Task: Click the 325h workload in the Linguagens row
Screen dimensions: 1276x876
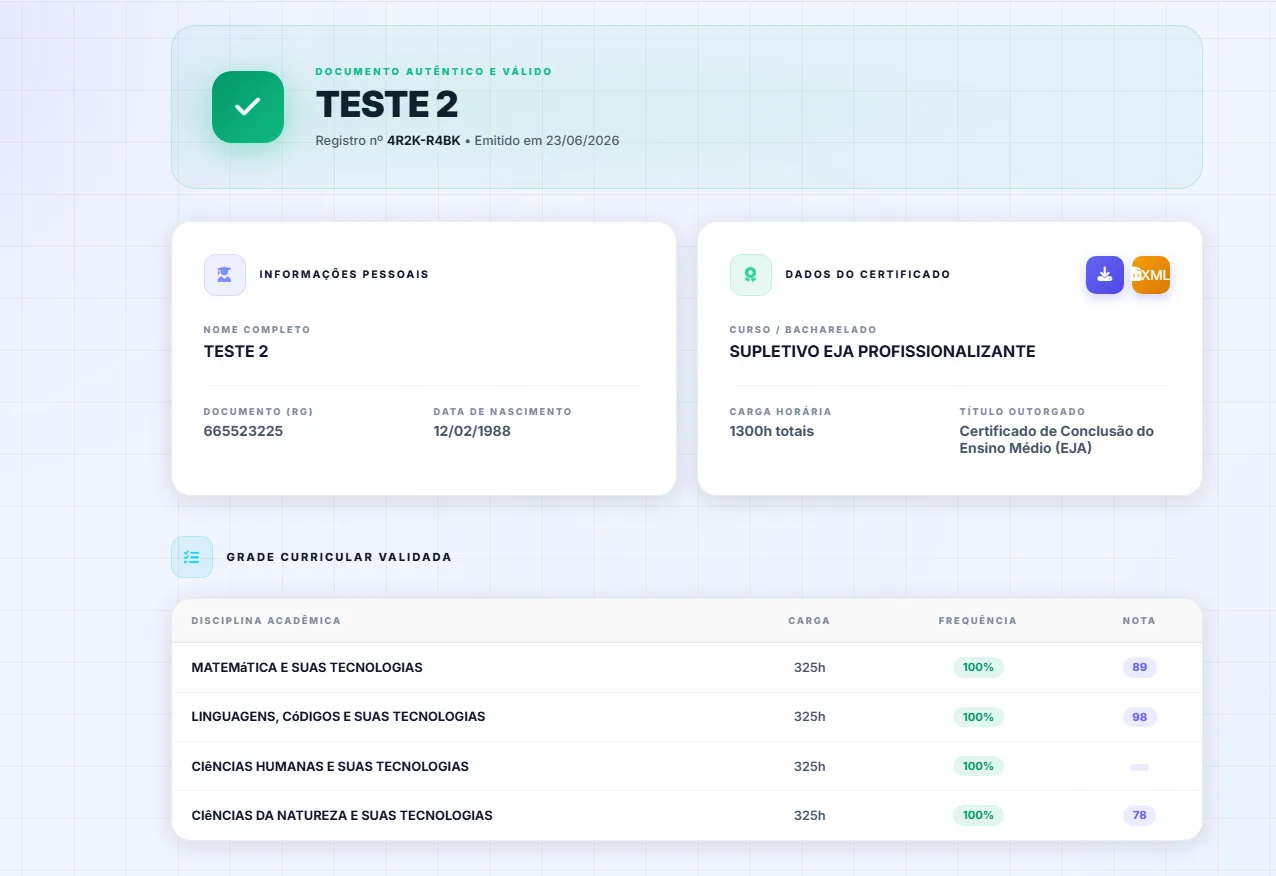Action: pos(810,717)
